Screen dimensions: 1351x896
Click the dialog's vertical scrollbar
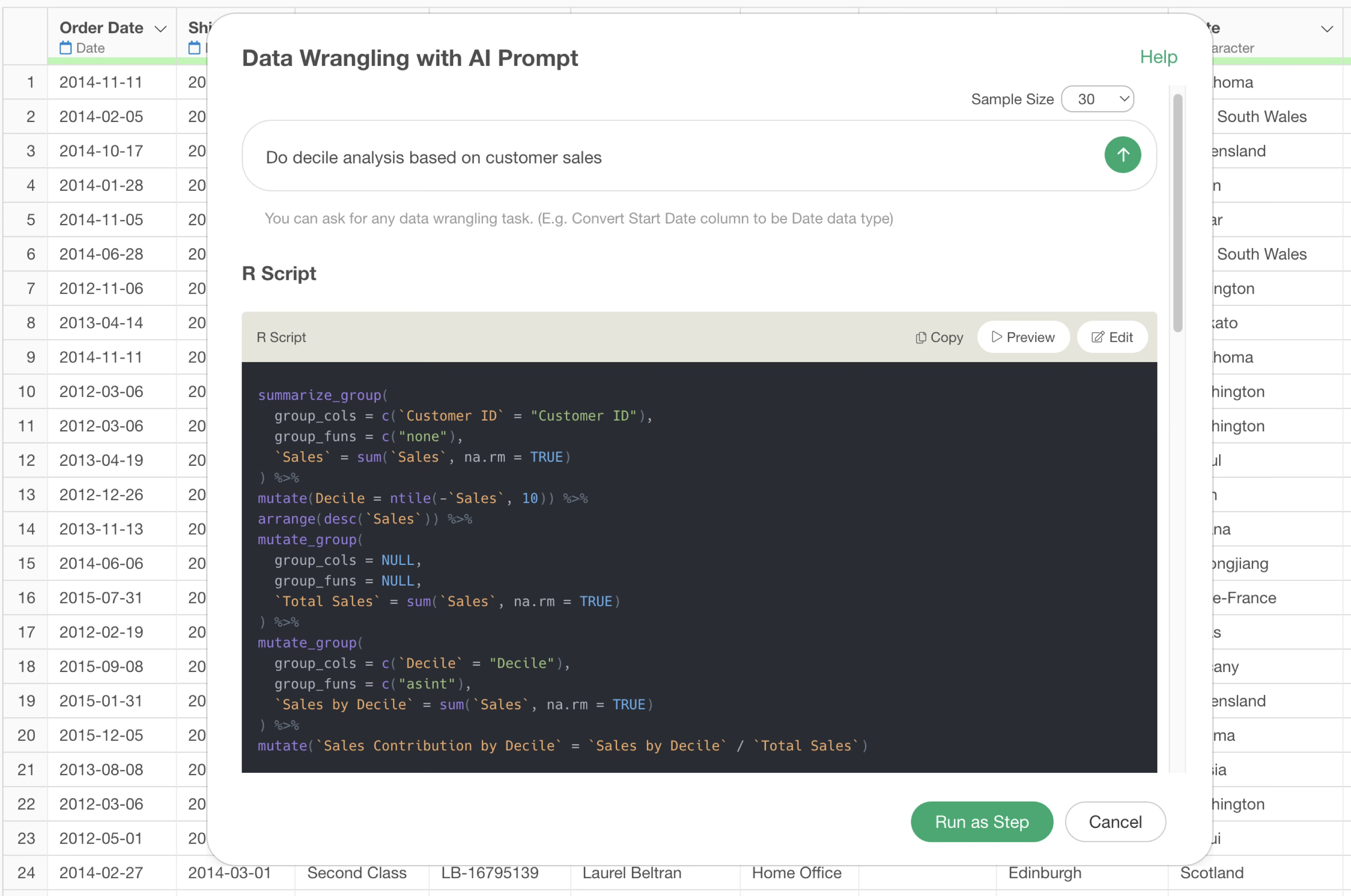click(1177, 213)
